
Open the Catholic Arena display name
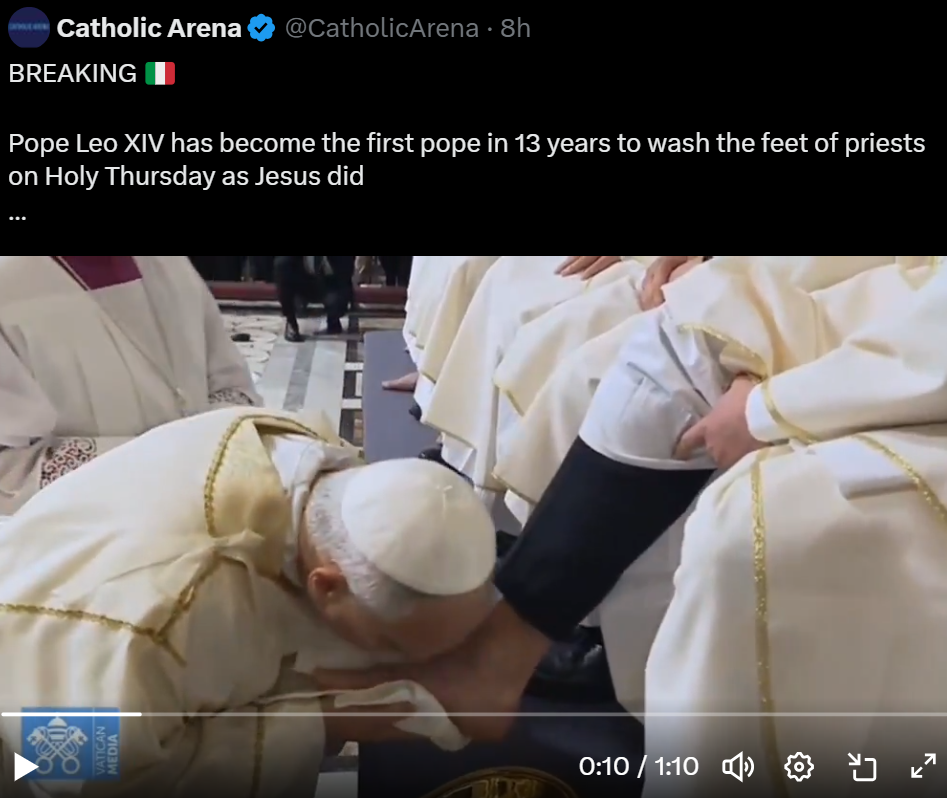pyautogui.click(x=149, y=28)
